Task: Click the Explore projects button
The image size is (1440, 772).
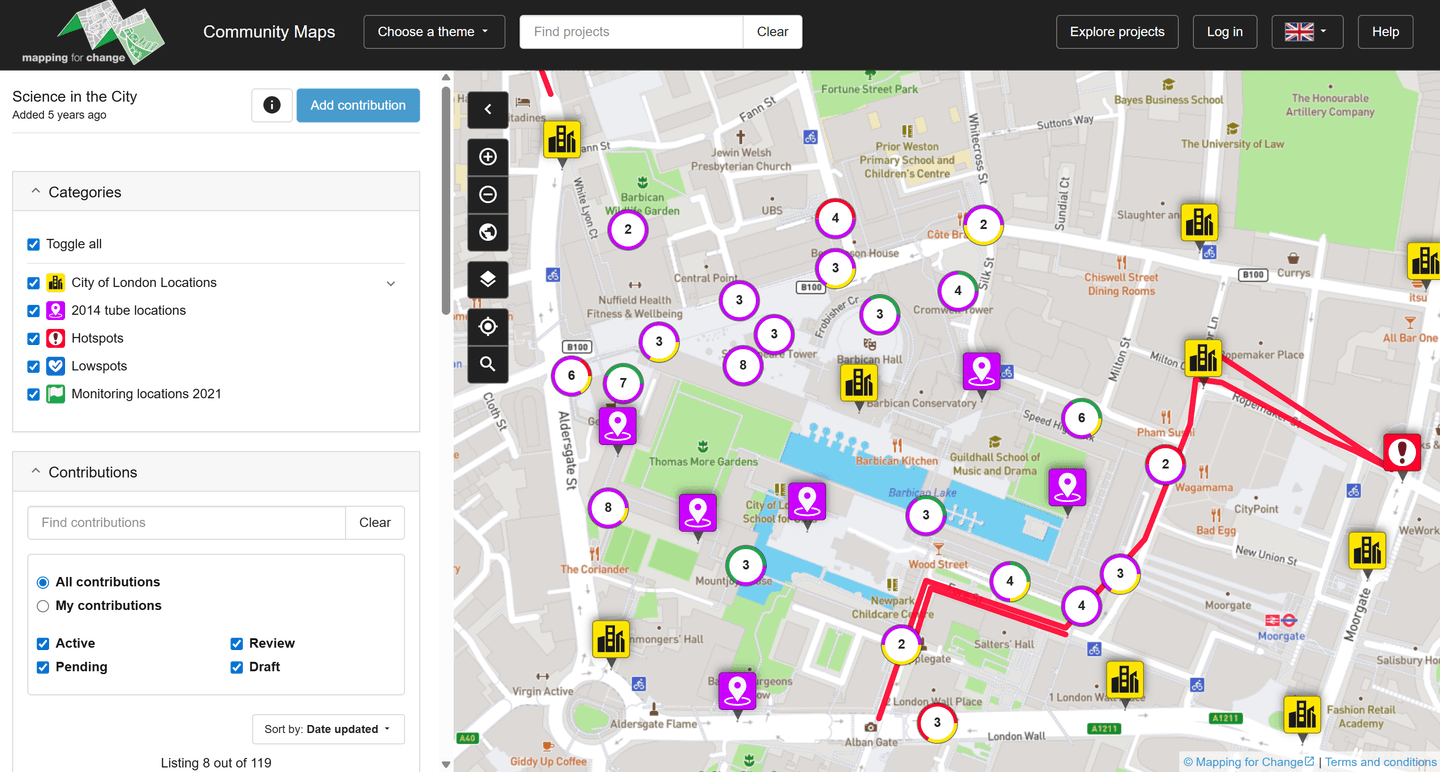Action: (1117, 31)
